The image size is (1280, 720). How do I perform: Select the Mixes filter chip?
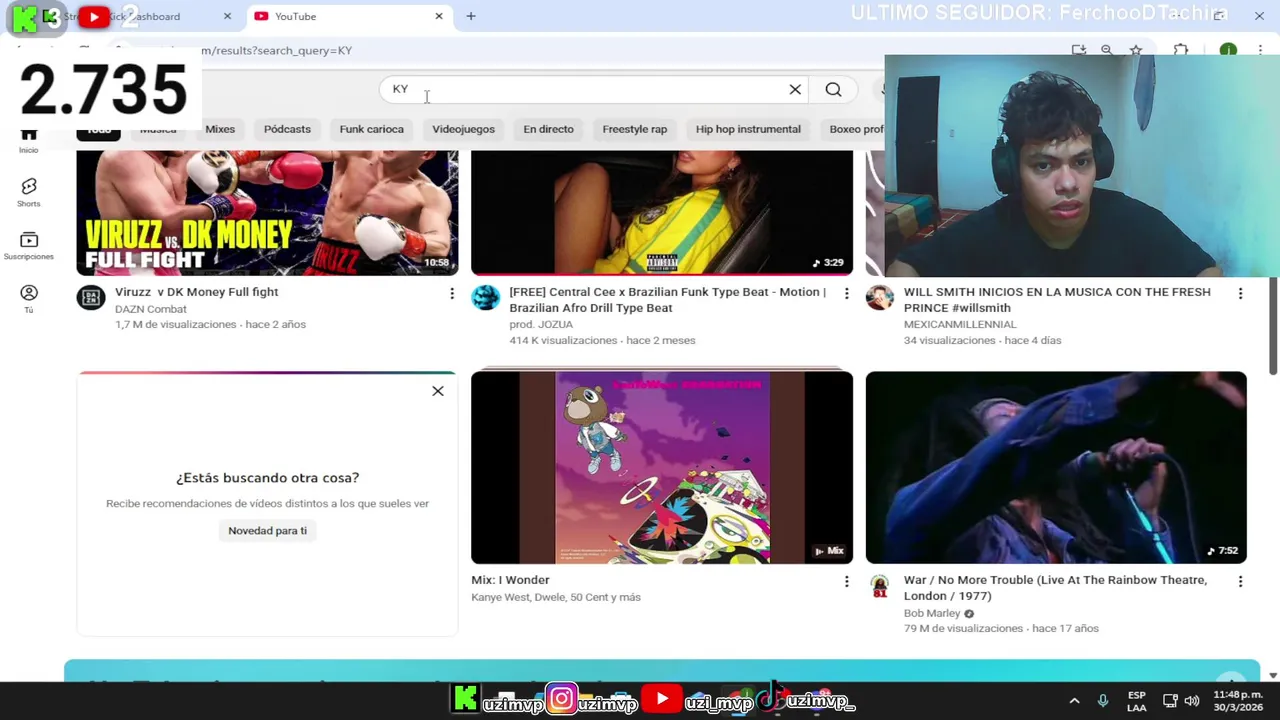coord(220,129)
